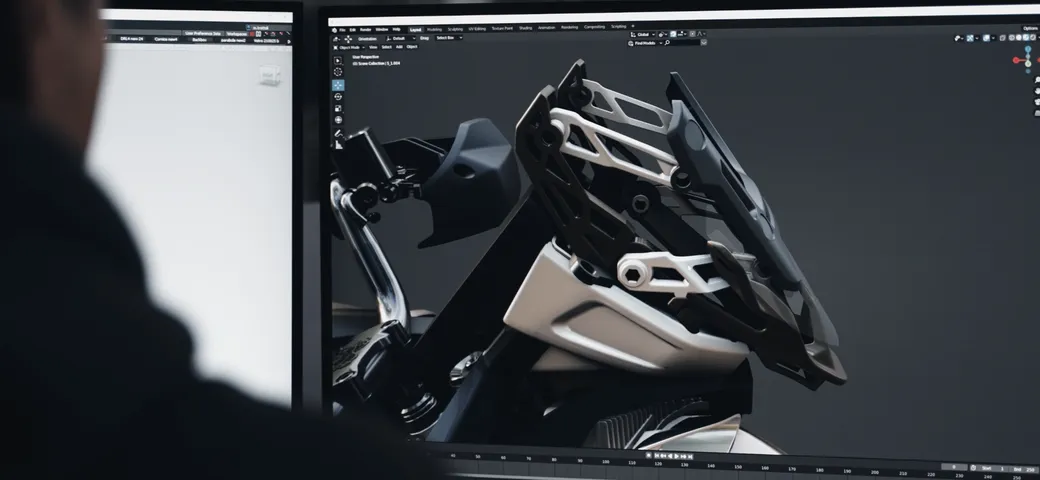
Task: Toggle snapping magnet in header
Action: [673, 34]
